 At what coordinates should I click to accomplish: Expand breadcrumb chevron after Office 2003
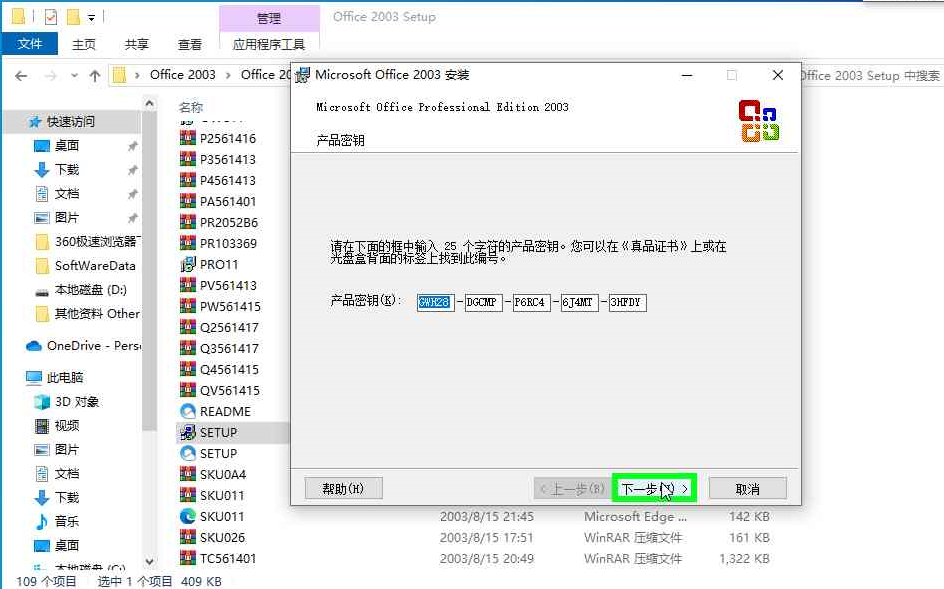(228, 75)
